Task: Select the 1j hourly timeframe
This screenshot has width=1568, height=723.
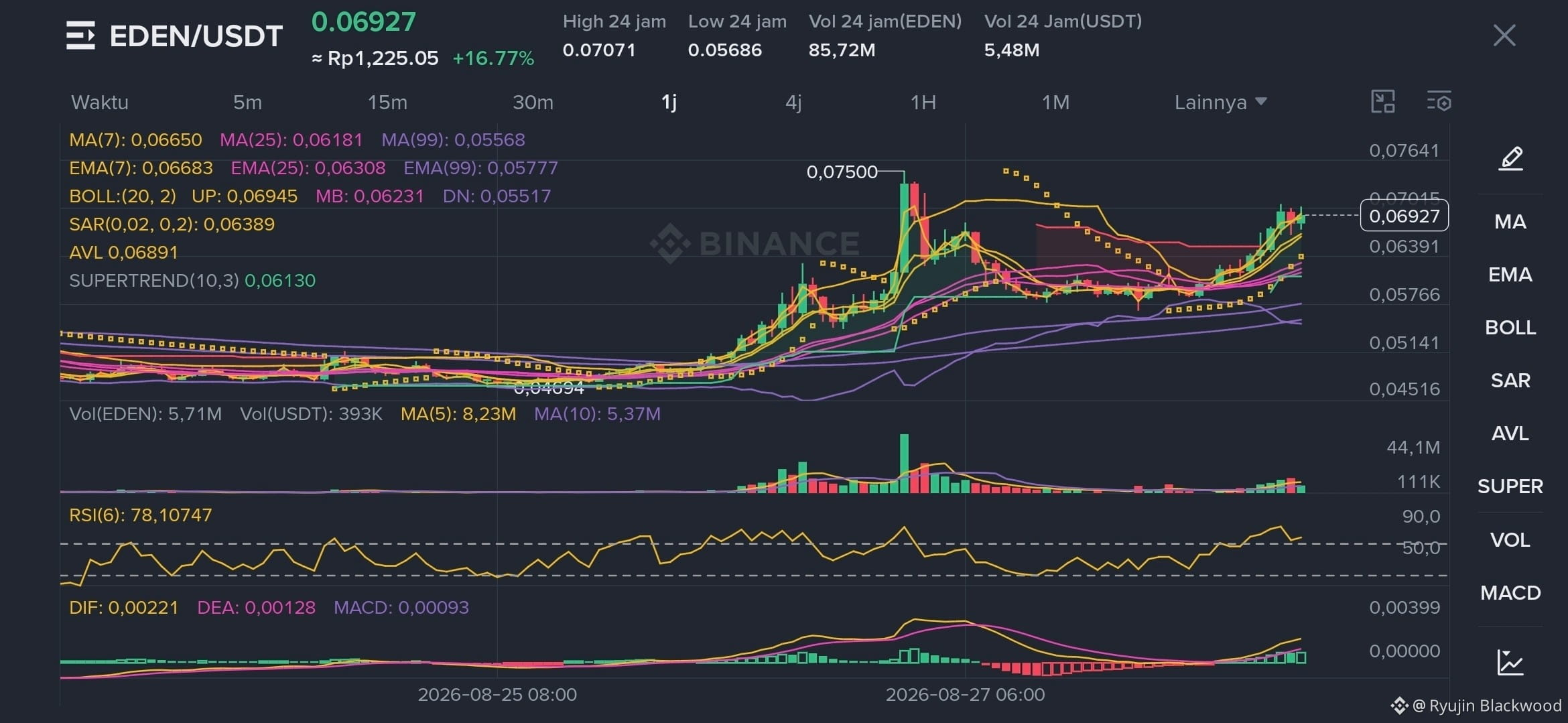Action: coord(669,103)
